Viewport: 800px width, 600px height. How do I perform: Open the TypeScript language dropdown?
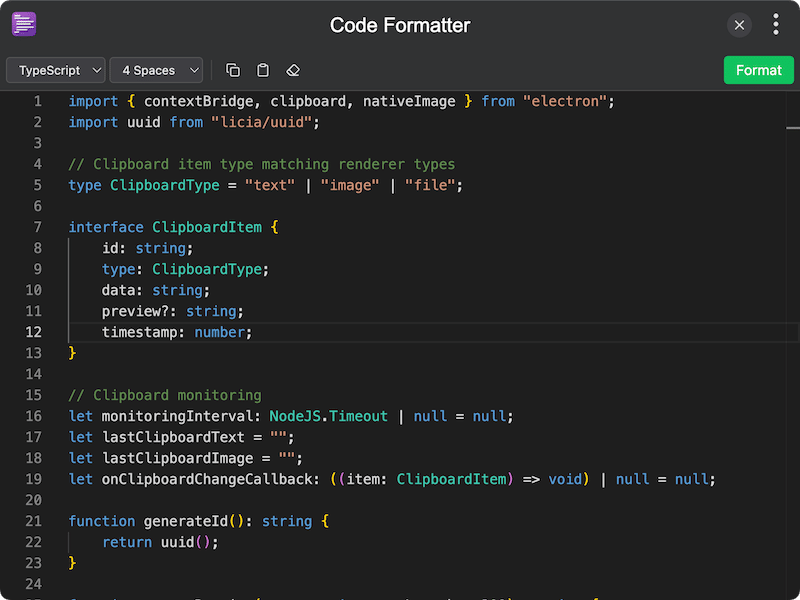pyautogui.click(x=56, y=70)
